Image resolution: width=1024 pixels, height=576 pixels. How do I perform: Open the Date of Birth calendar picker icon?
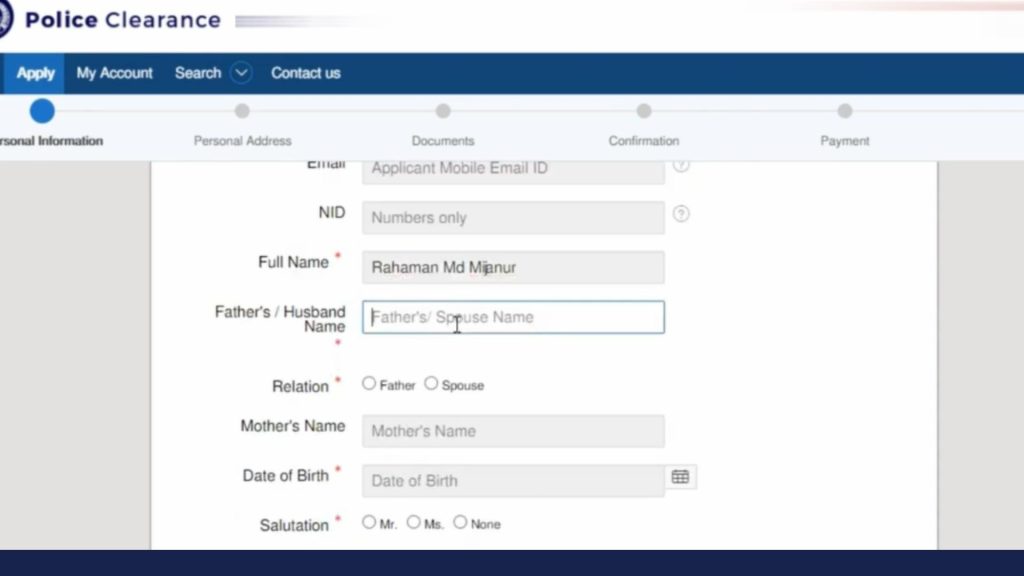point(680,477)
